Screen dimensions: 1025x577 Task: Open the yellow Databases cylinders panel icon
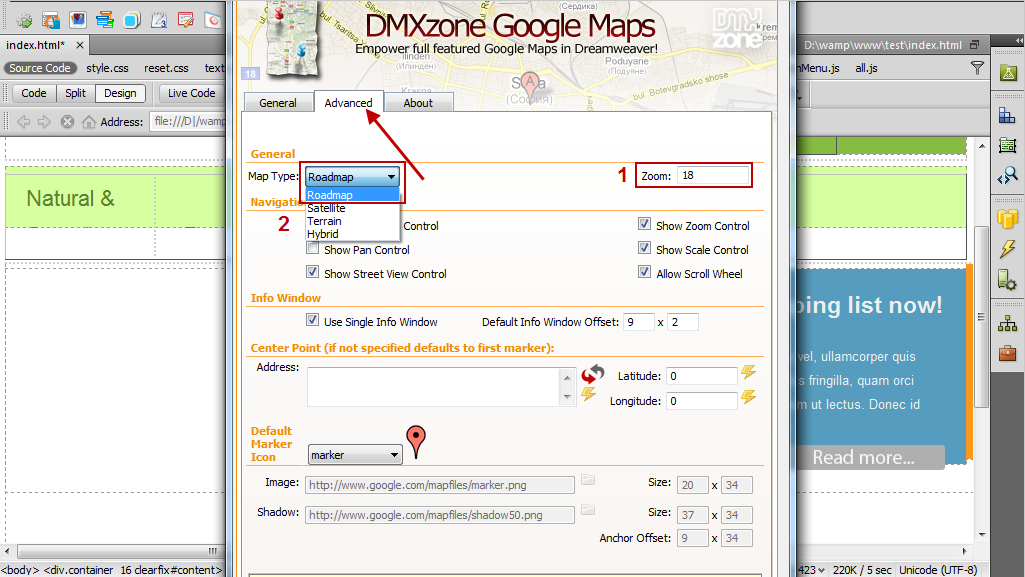pos(1007,219)
